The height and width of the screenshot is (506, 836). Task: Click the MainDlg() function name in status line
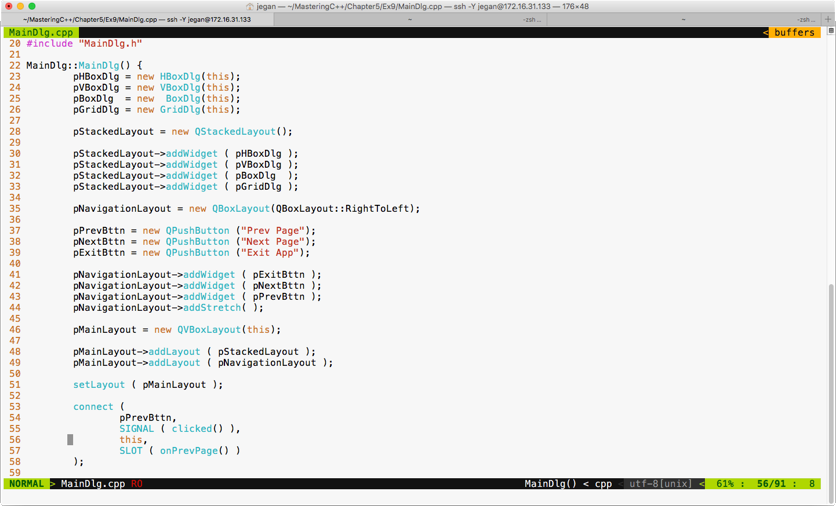coord(552,484)
